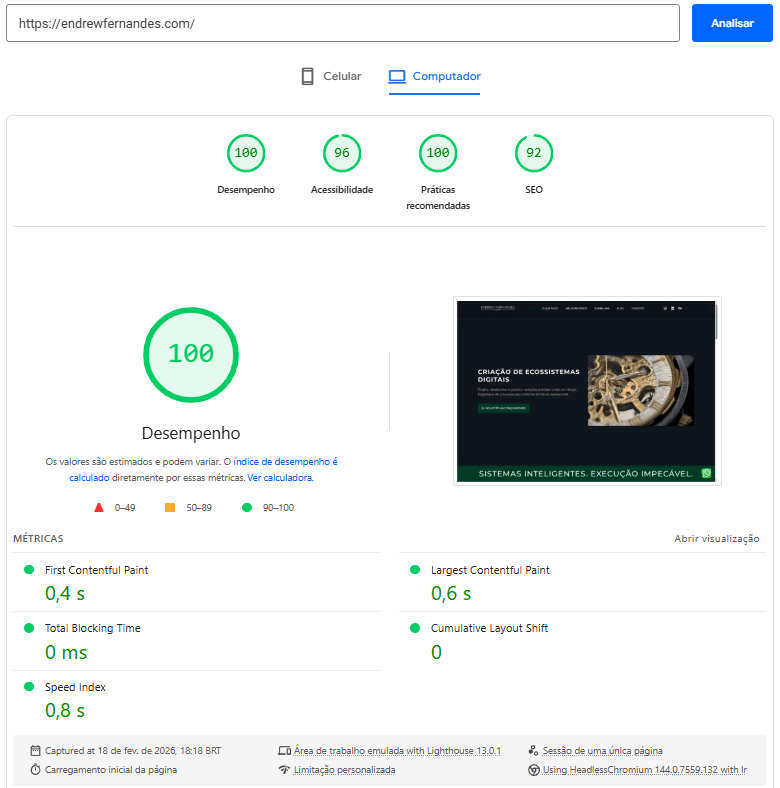Click the stopwatch icon beside Carregamento inicial
Screen dimensions: 780x788
35,770
